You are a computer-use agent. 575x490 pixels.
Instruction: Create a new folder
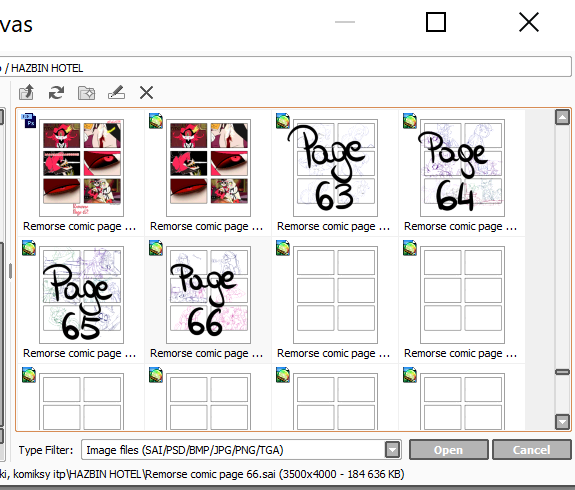coord(87,93)
